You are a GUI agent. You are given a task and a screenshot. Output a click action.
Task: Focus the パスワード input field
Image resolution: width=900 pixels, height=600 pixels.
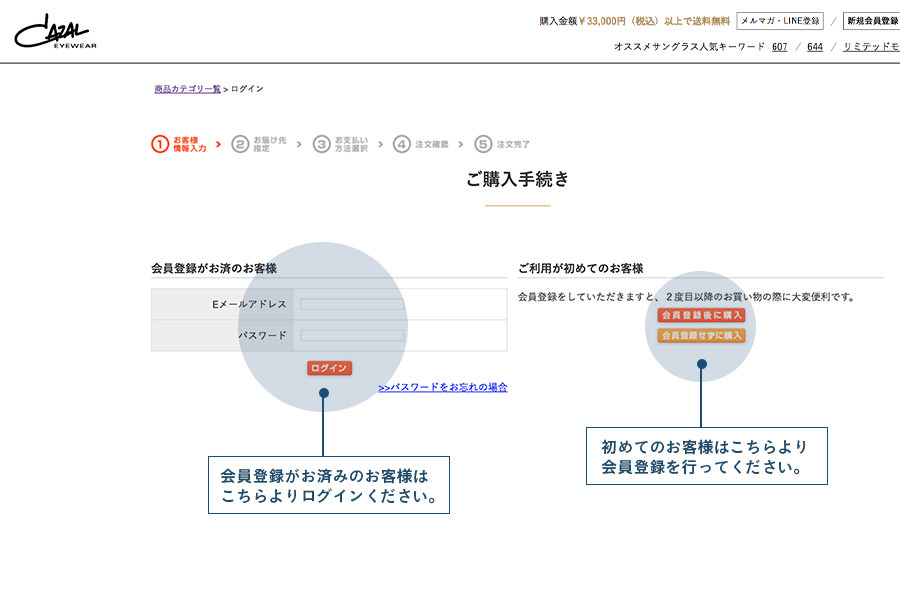pos(352,335)
